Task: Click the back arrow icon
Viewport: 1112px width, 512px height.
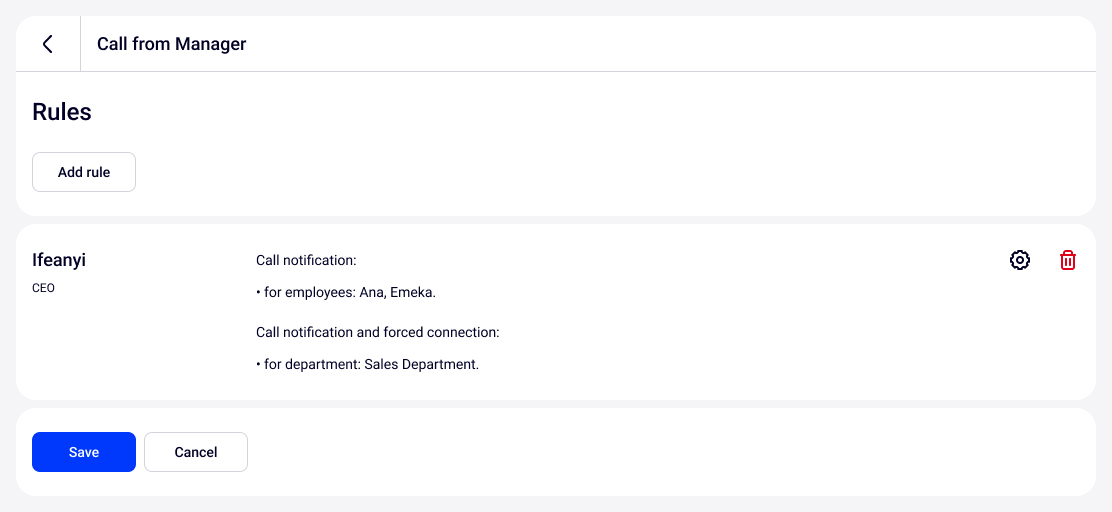Action: [x=47, y=44]
